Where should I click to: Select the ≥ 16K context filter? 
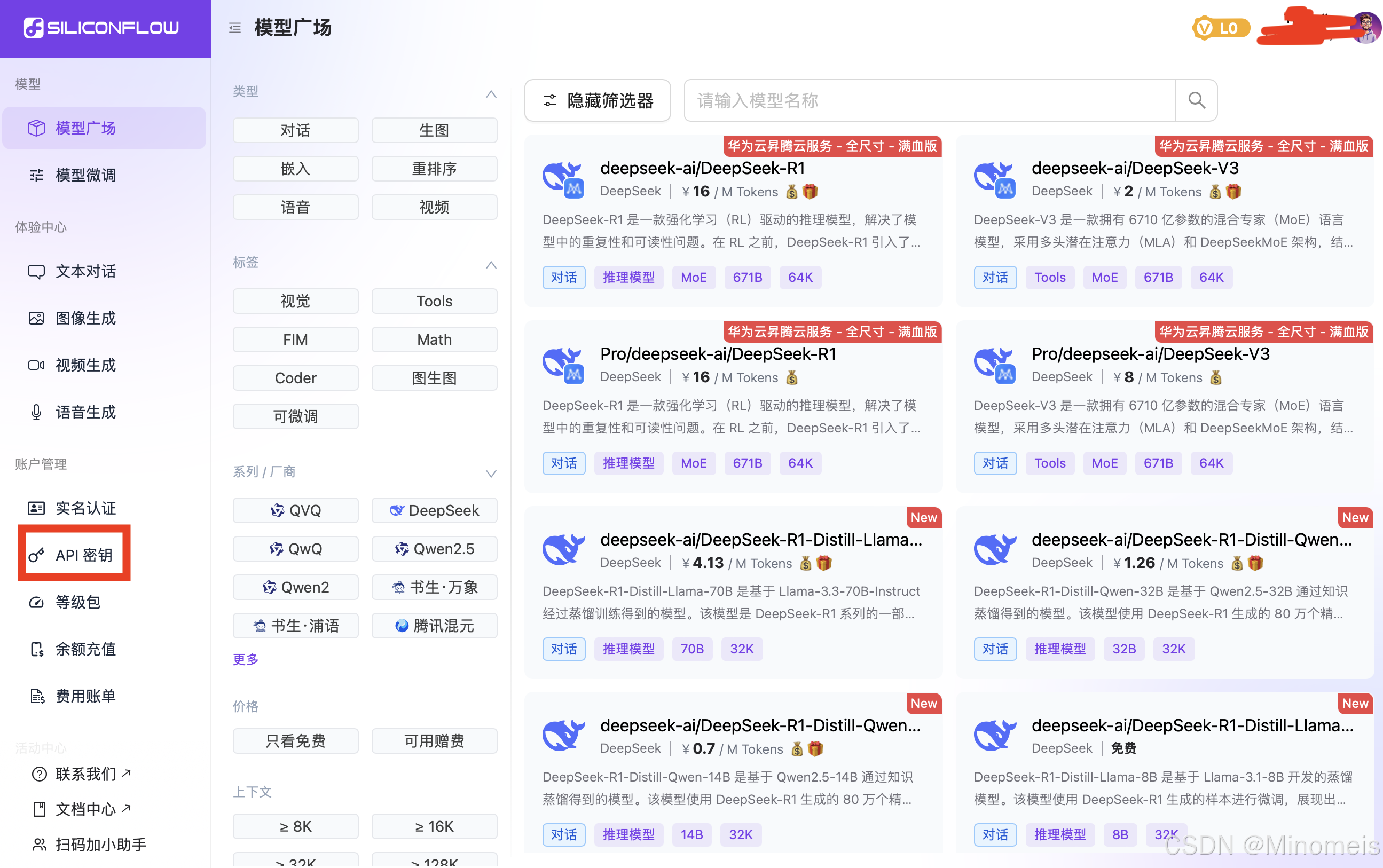pos(434,826)
